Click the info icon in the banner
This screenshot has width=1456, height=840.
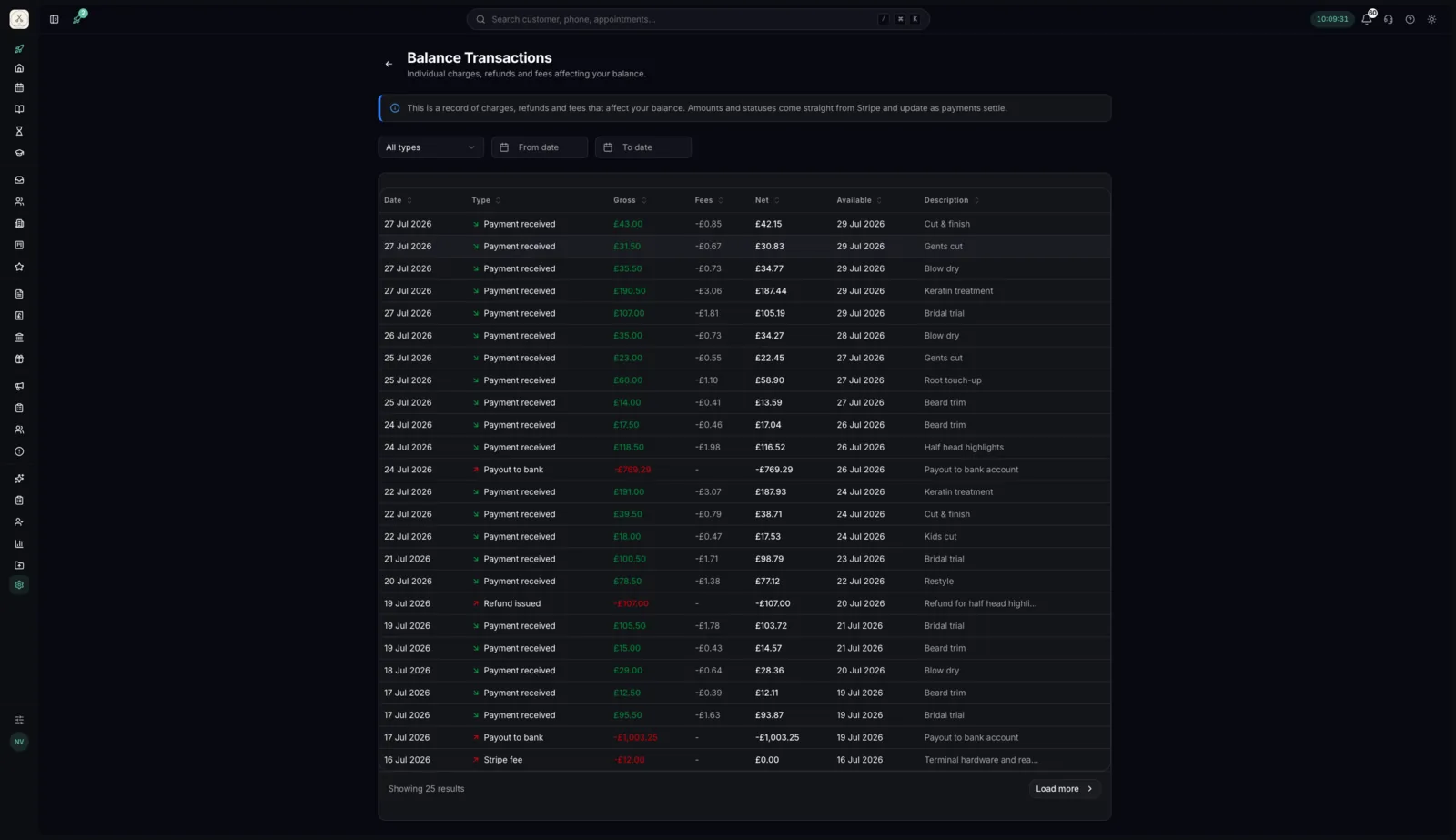pyautogui.click(x=395, y=108)
